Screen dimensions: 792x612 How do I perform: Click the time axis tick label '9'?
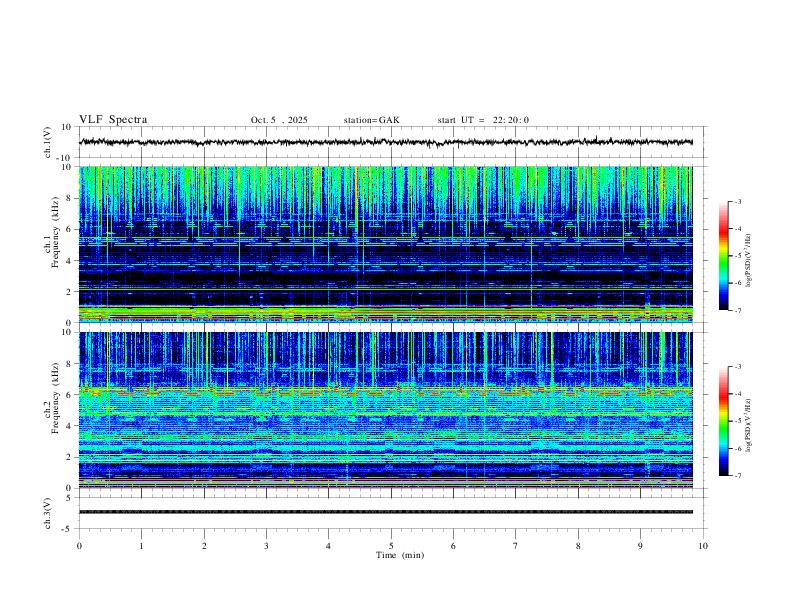click(x=640, y=546)
